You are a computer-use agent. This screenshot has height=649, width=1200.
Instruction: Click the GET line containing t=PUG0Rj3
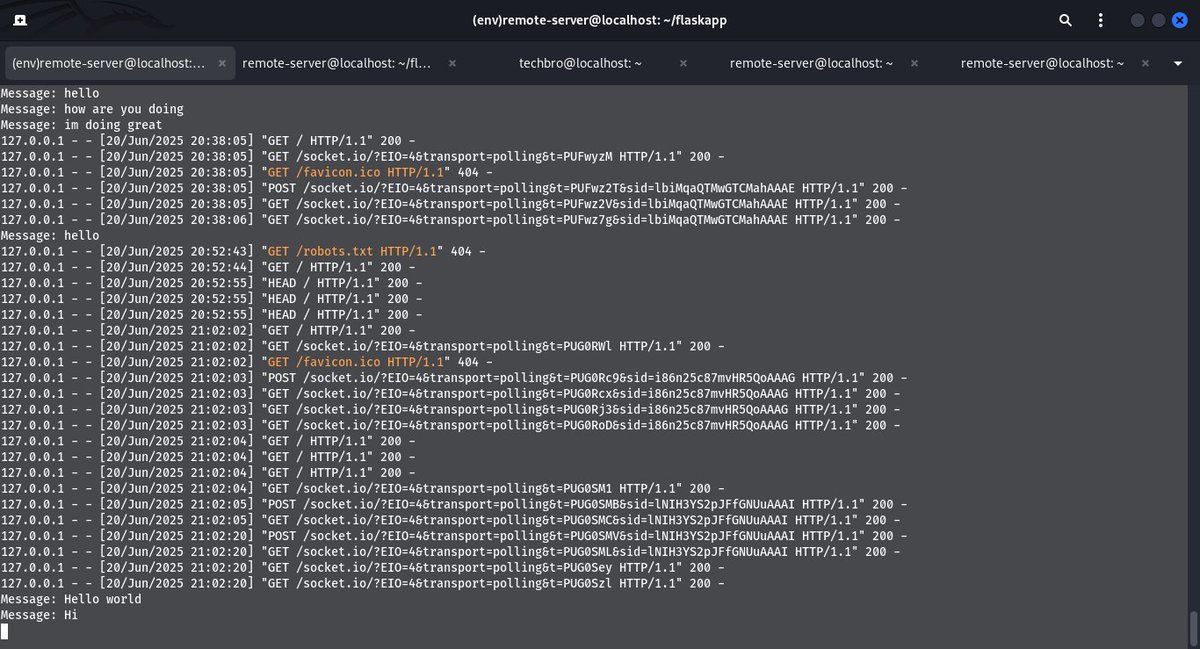pos(450,410)
